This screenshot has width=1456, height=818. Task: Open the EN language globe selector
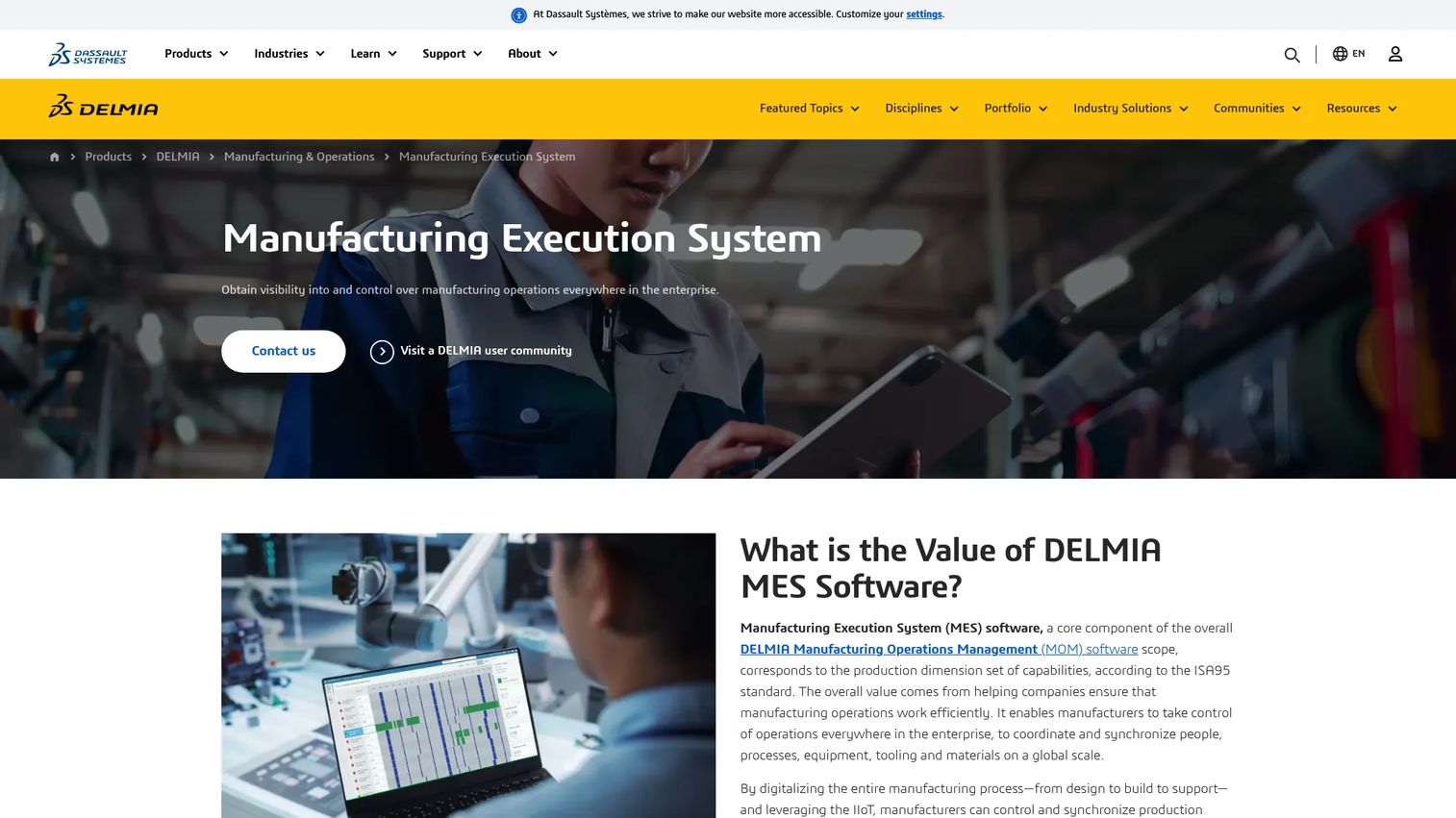(1348, 54)
